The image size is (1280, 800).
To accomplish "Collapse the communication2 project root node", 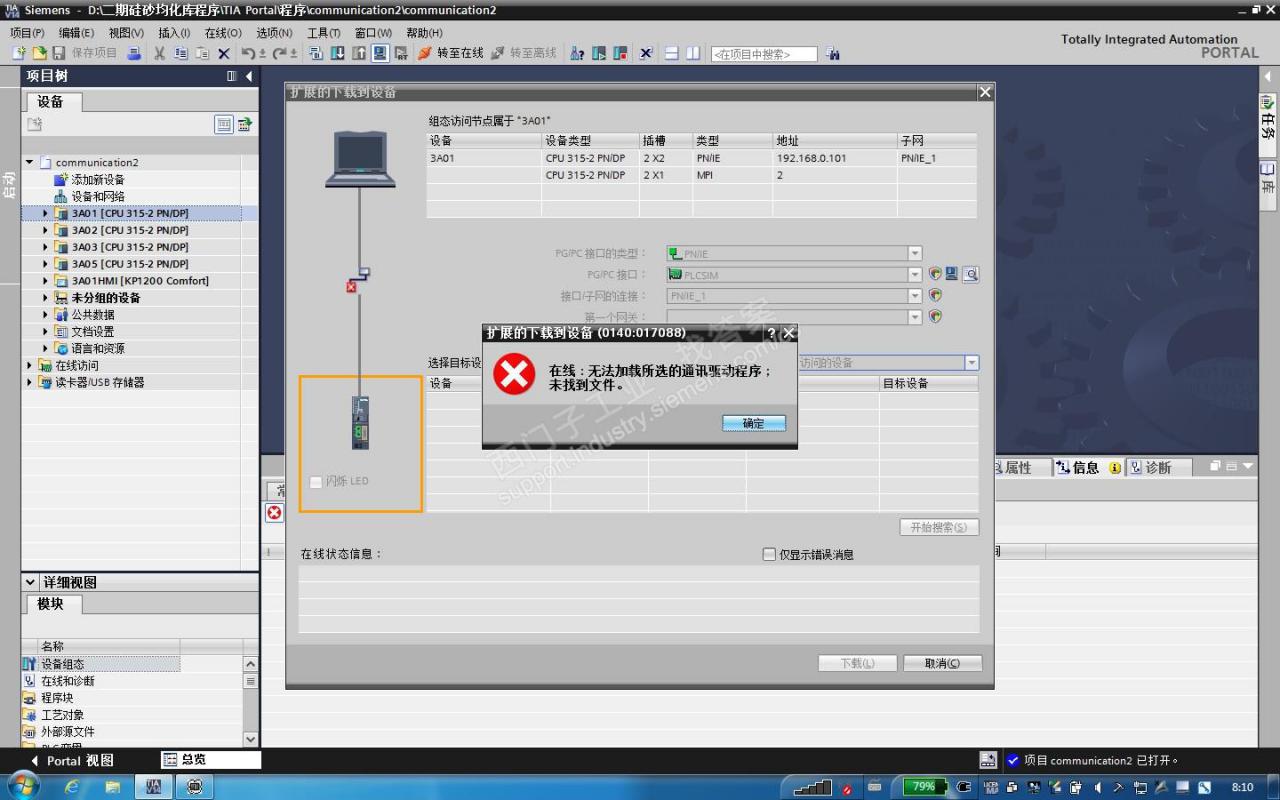I will click(29, 162).
